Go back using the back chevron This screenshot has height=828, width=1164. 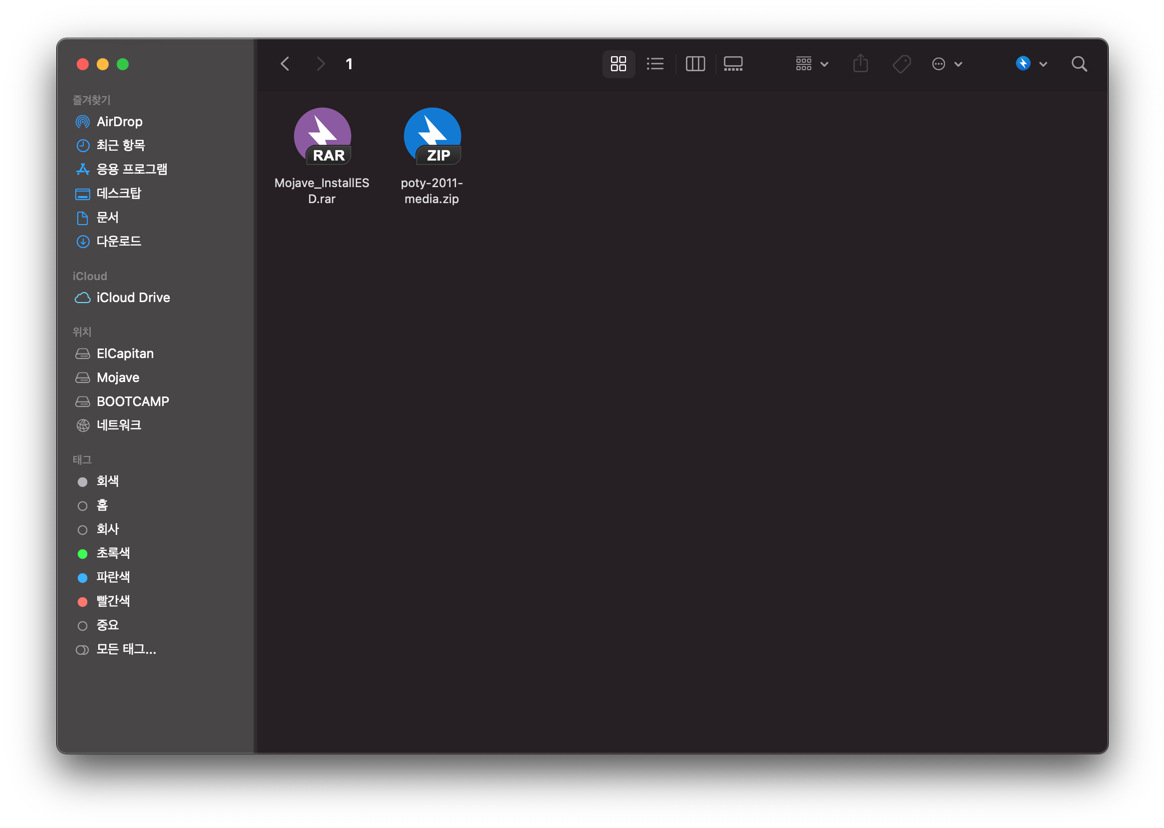click(285, 64)
